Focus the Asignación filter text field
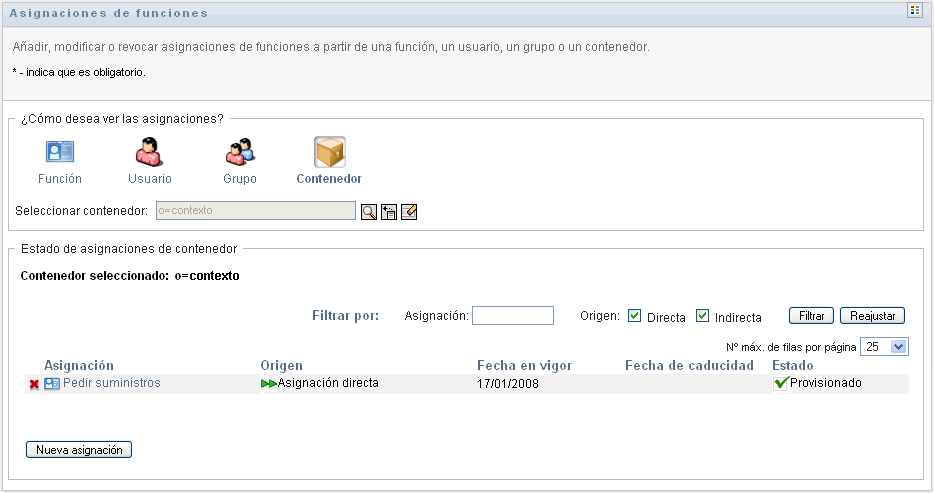This screenshot has height=493, width=934. pyautogui.click(x=512, y=316)
